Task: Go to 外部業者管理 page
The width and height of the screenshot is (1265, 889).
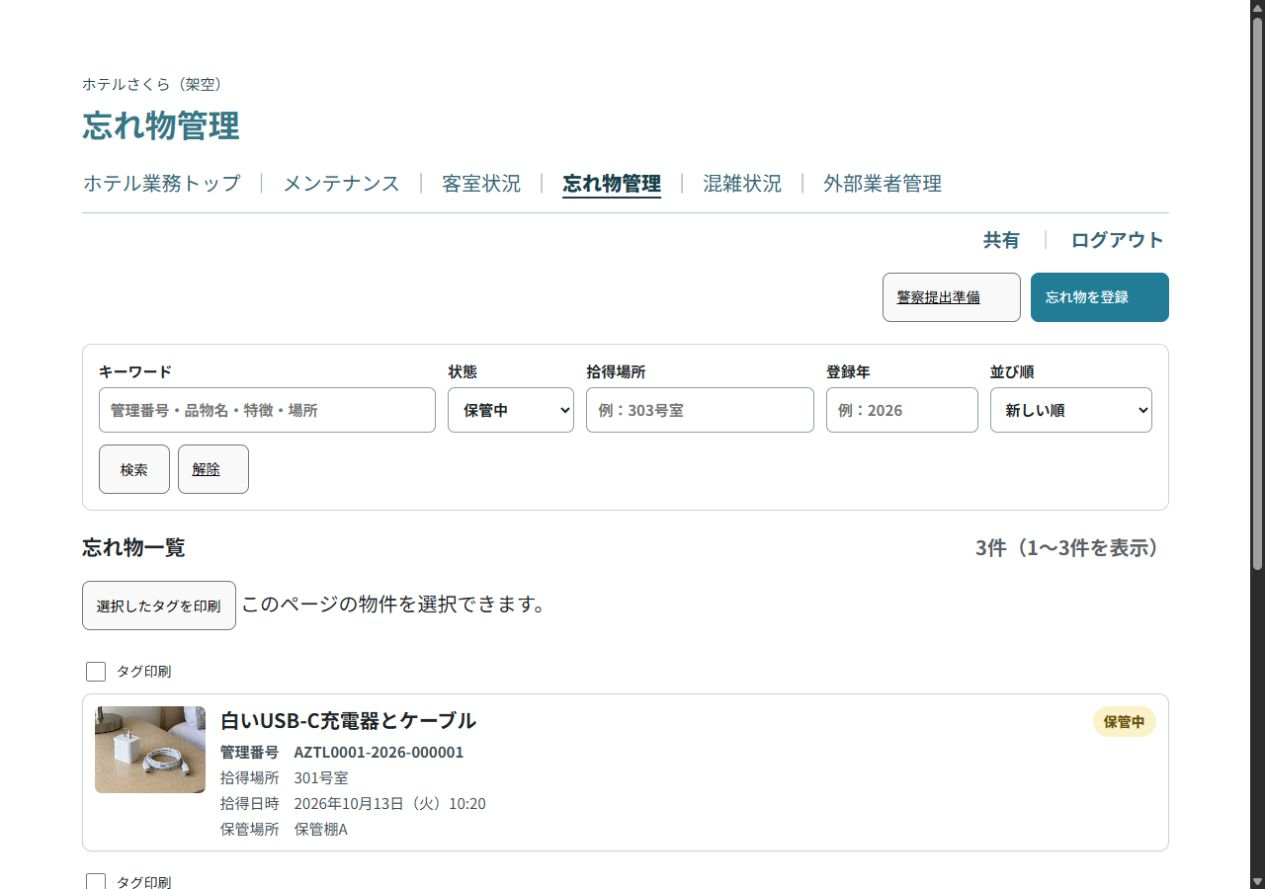Action: [x=883, y=184]
